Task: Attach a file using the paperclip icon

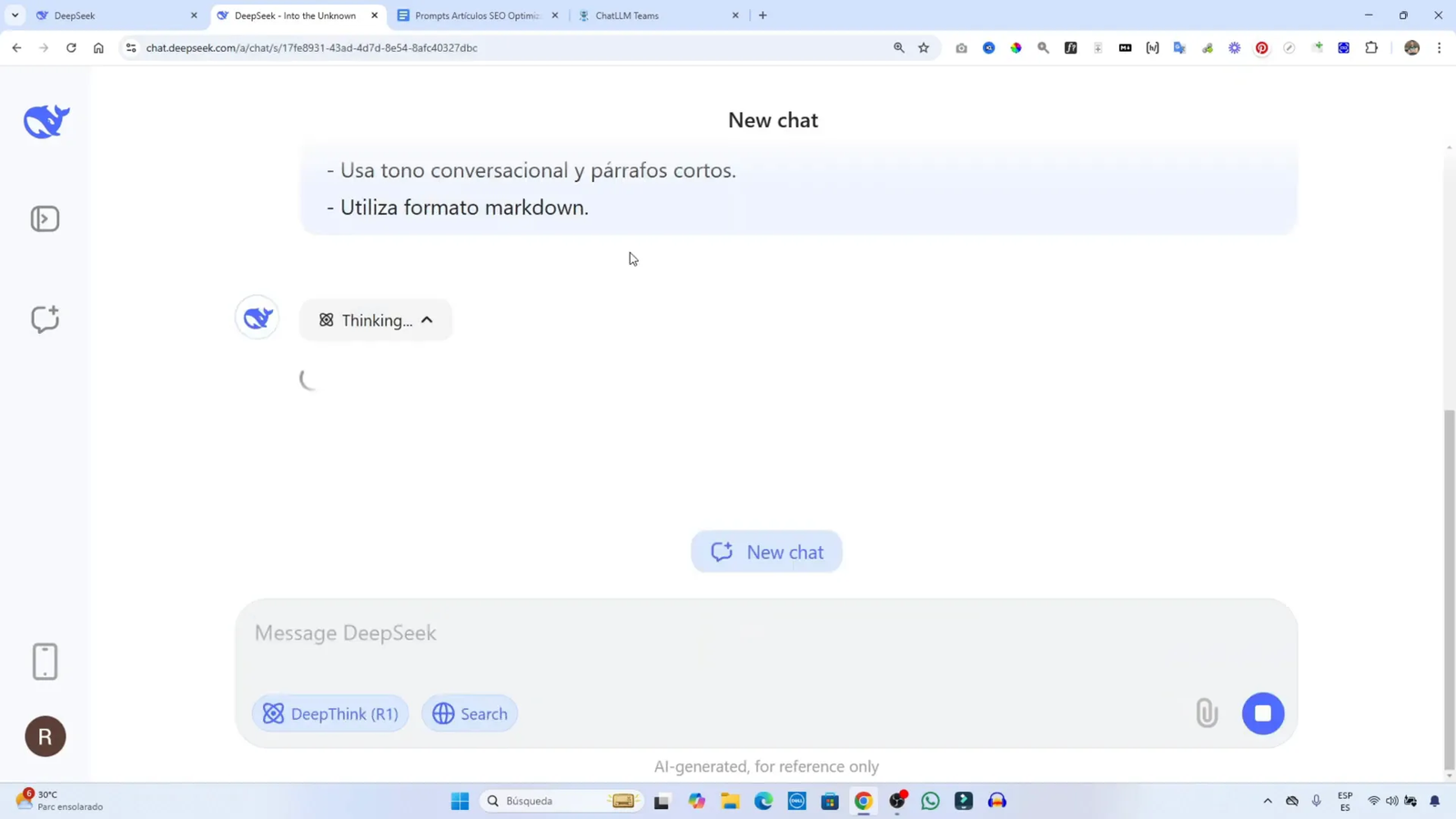Action: [x=1206, y=713]
